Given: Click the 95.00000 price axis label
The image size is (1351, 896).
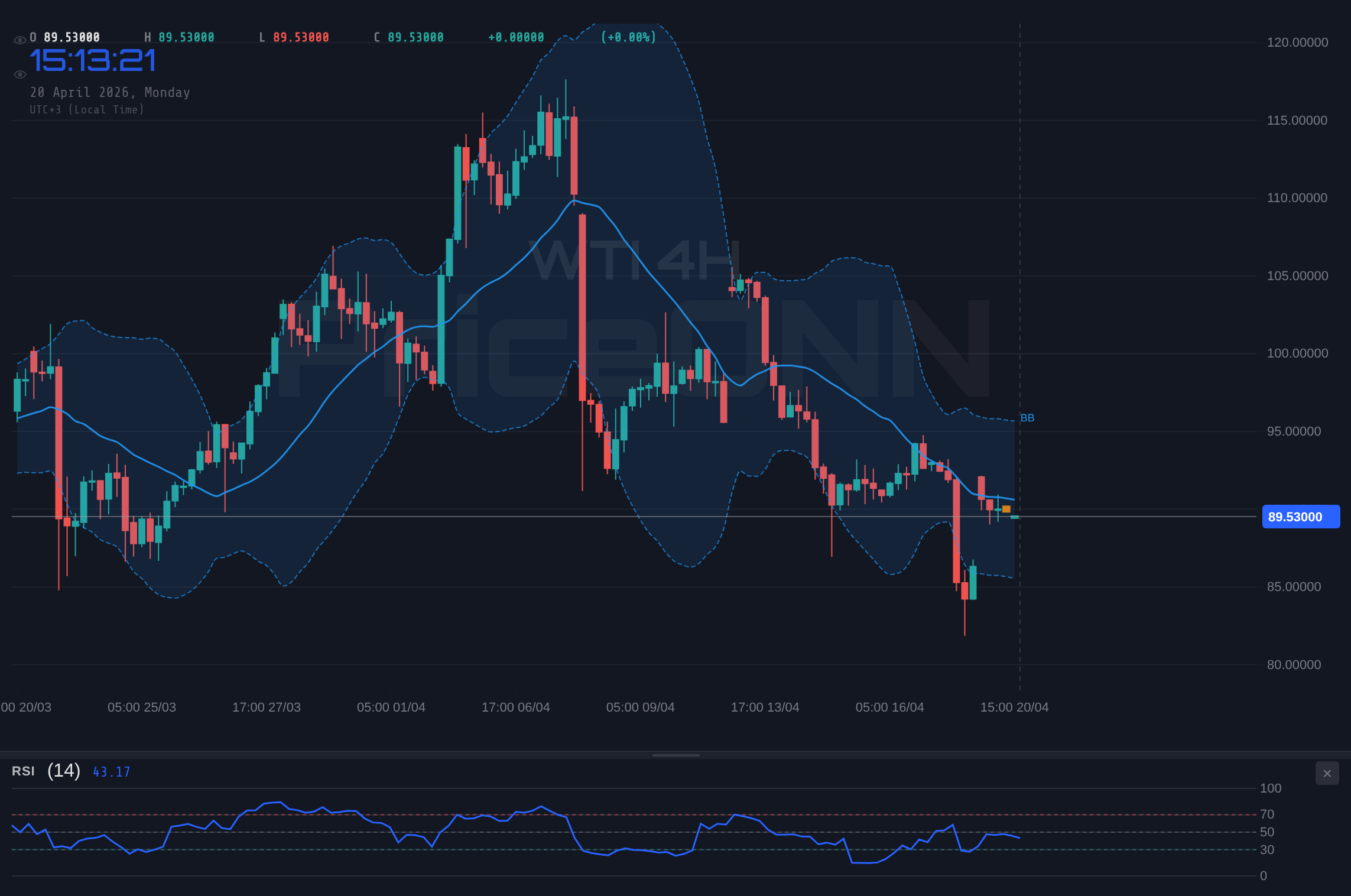Looking at the screenshot, I should 1294,431.
